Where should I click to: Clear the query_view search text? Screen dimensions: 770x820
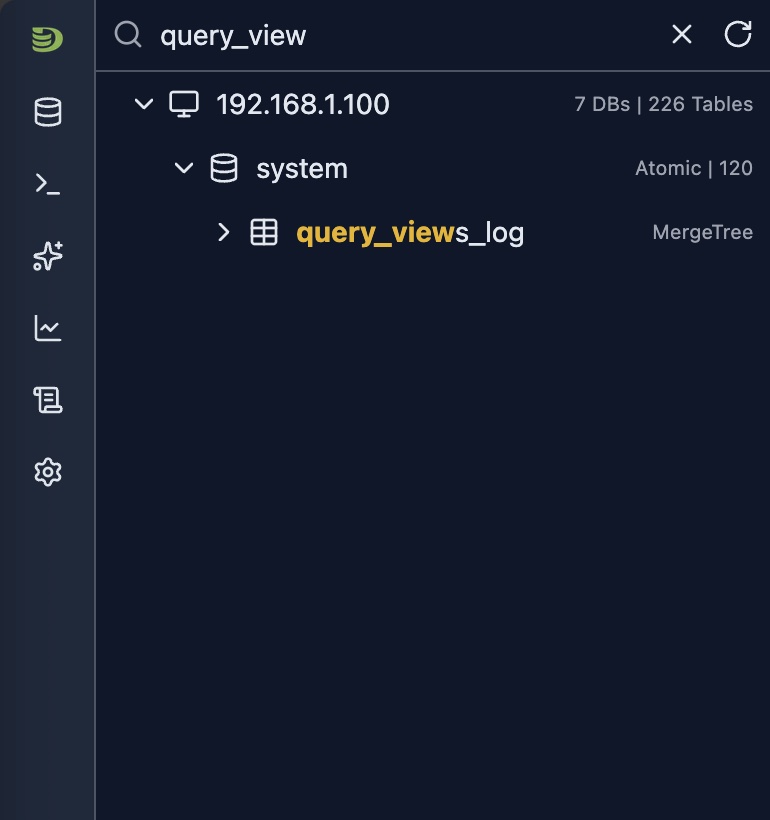click(681, 34)
